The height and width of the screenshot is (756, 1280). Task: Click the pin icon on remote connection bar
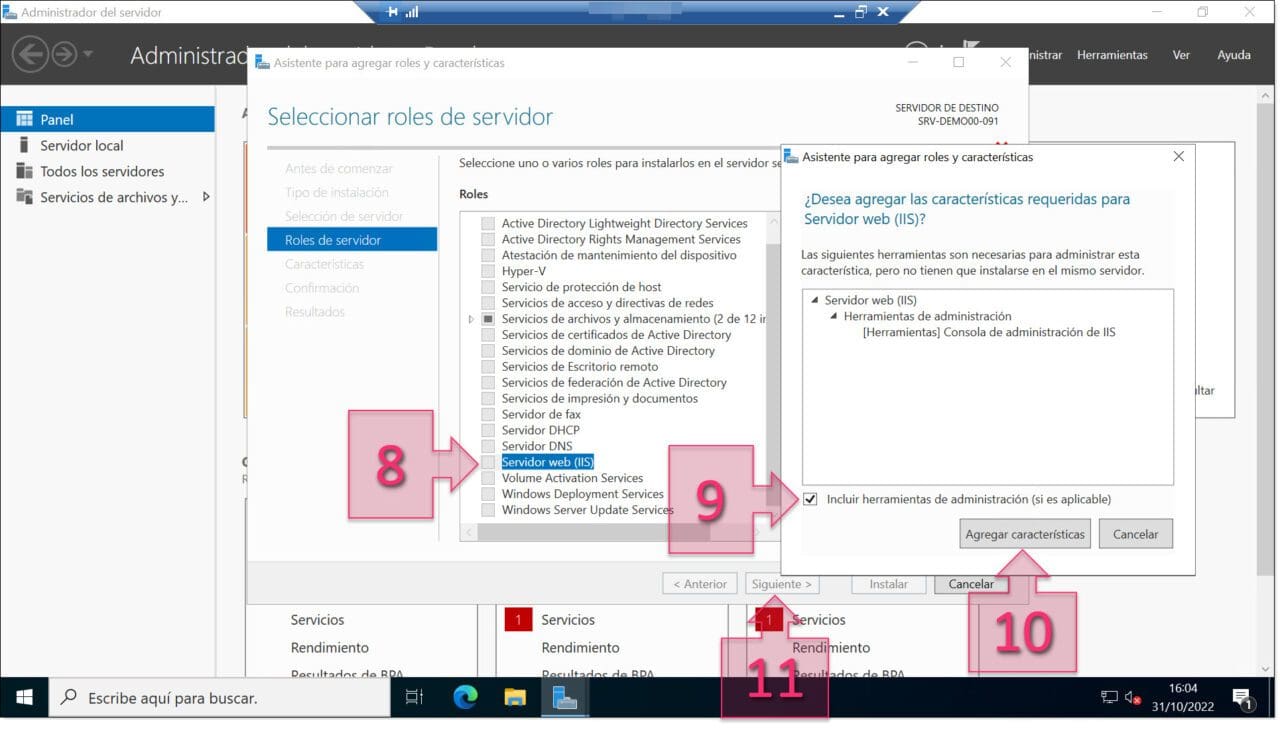(x=391, y=12)
